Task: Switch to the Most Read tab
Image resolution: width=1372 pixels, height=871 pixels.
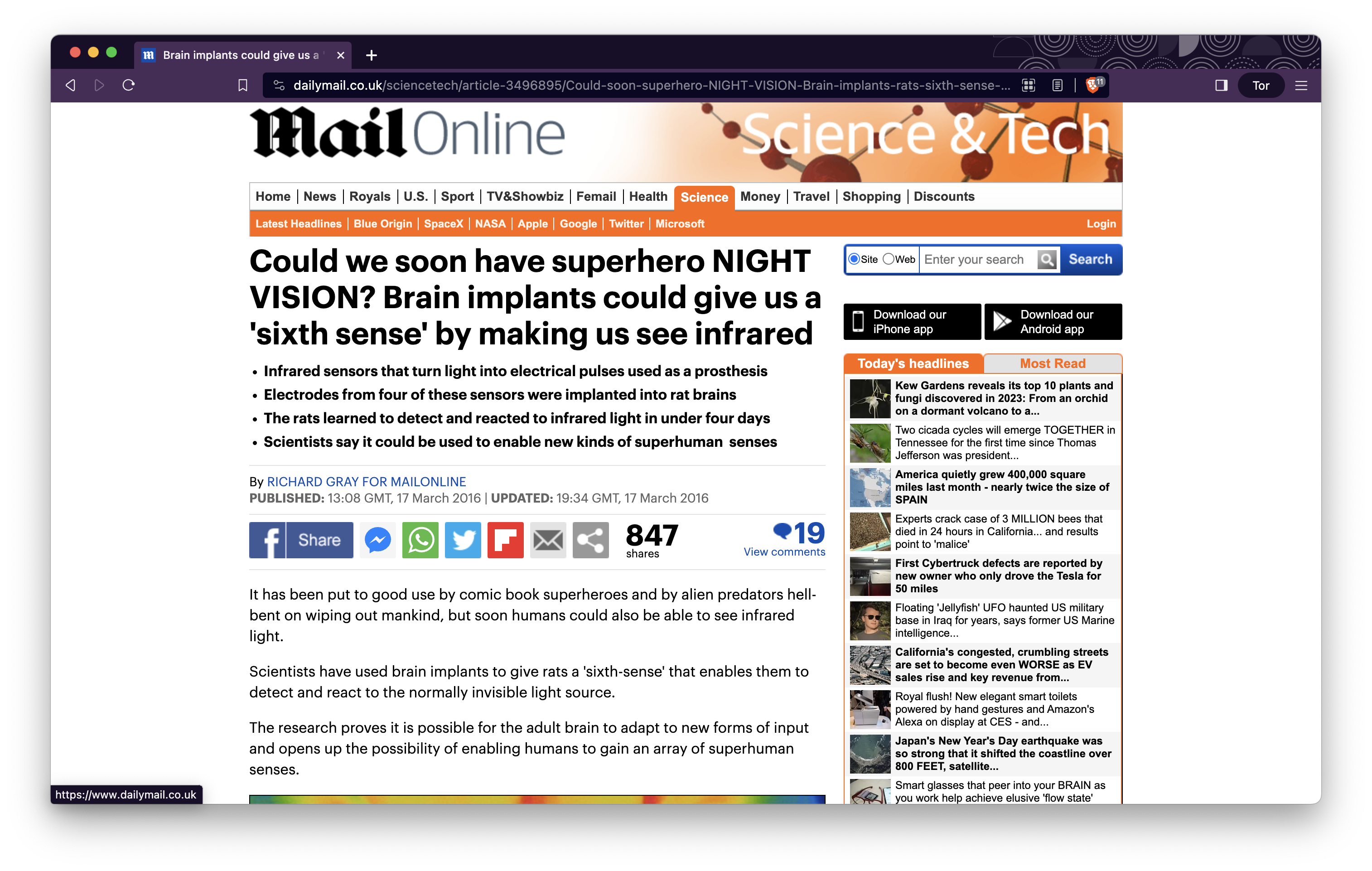Action: click(x=1052, y=364)
